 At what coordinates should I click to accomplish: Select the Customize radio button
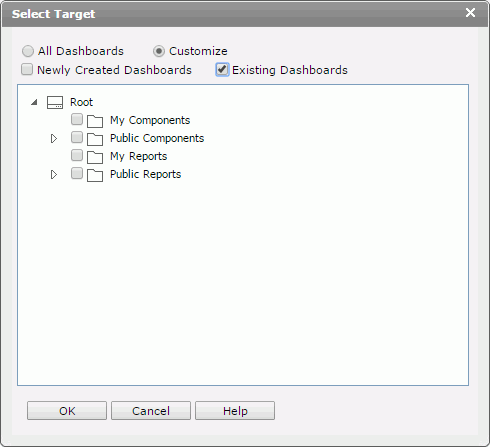(x=159, y=51)
